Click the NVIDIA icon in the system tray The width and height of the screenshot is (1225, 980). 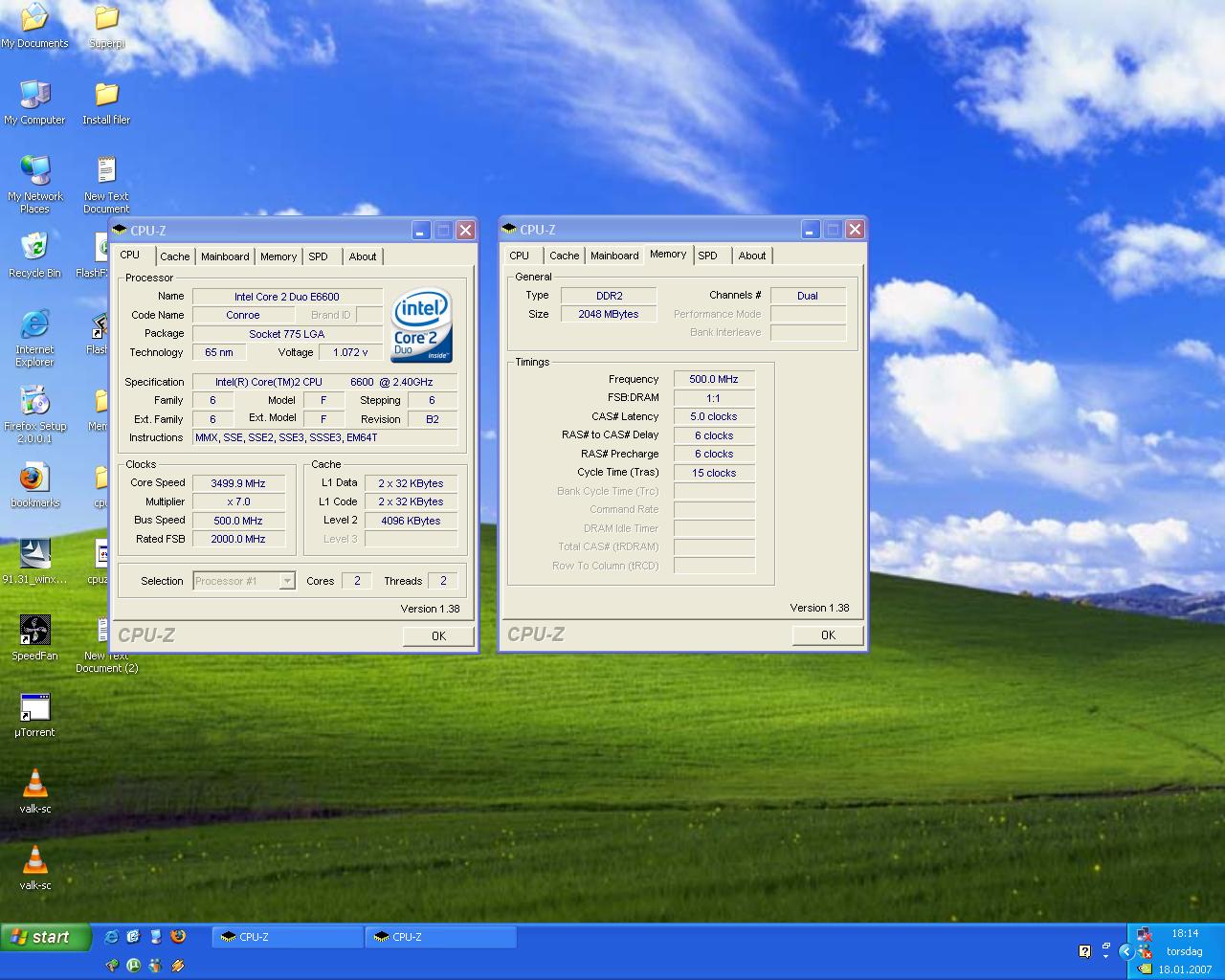1144,969
